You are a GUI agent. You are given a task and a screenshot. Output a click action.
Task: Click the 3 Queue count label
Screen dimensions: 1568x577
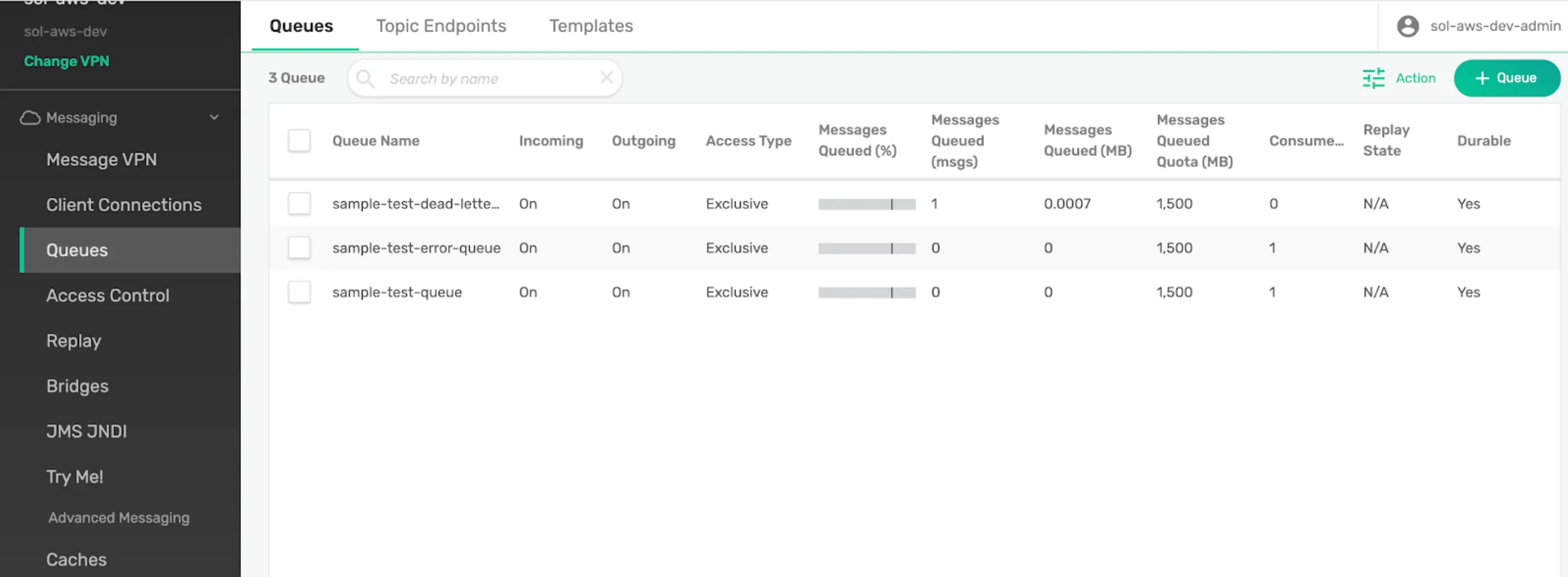pos(296,78)
